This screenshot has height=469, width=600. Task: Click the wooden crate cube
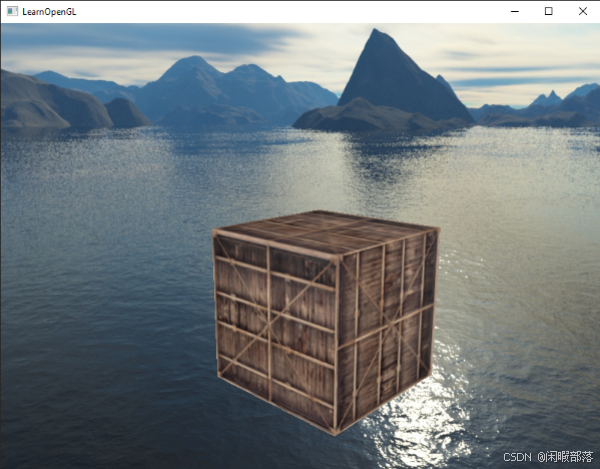click(326, 322)
